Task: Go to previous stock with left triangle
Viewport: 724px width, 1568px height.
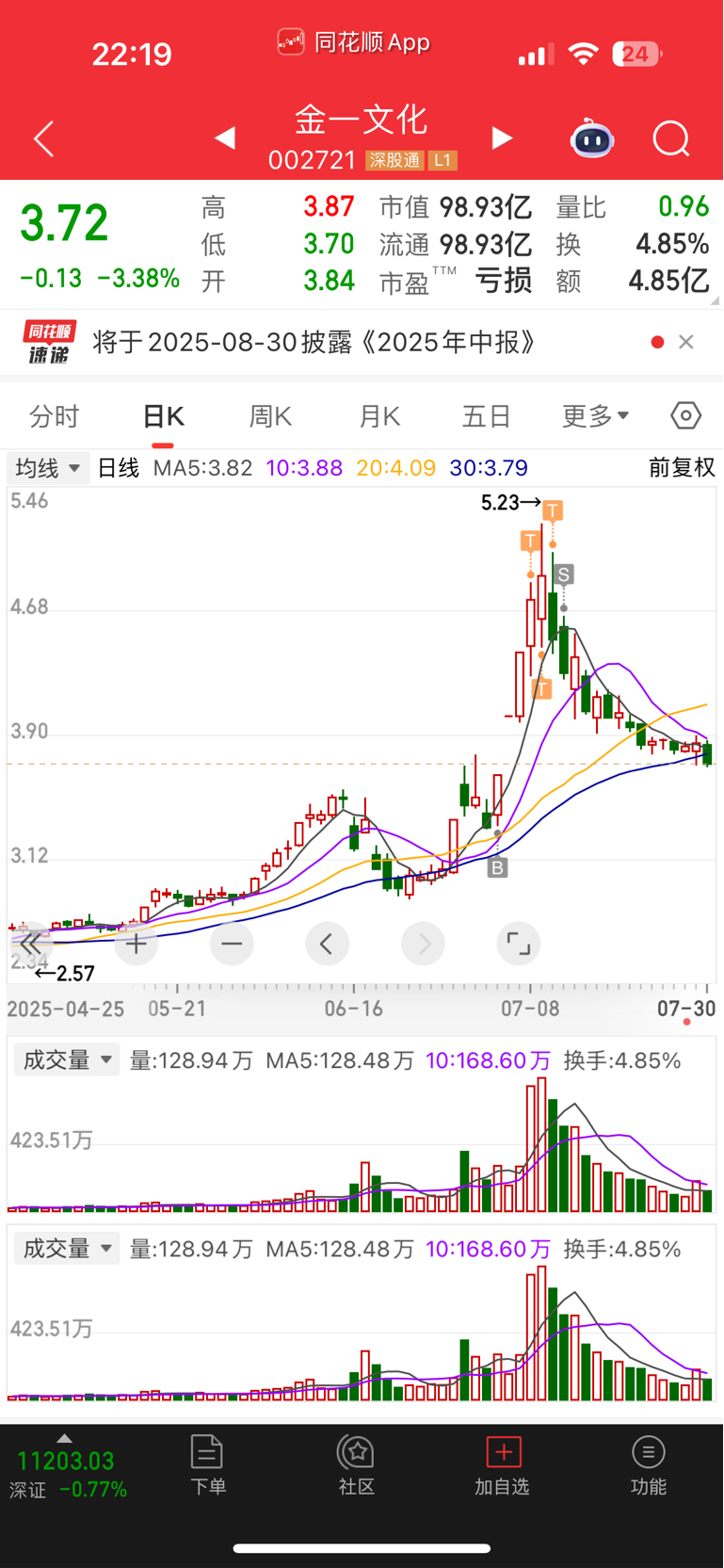Action: click(224, 138)
